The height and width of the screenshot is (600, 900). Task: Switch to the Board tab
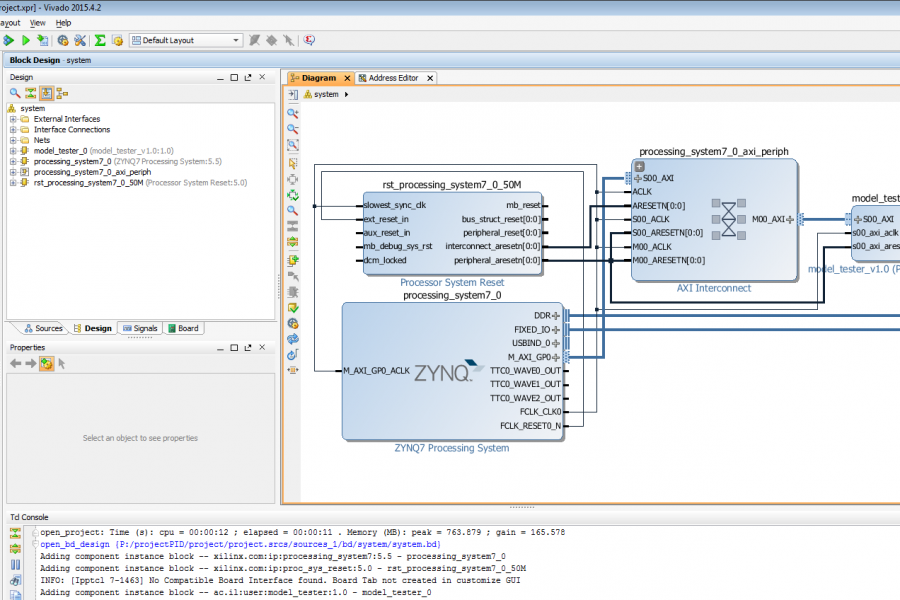tap(183, 328)
